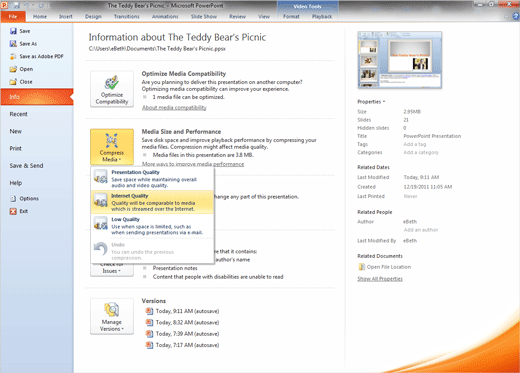Click the Help question mark icon

516,16
